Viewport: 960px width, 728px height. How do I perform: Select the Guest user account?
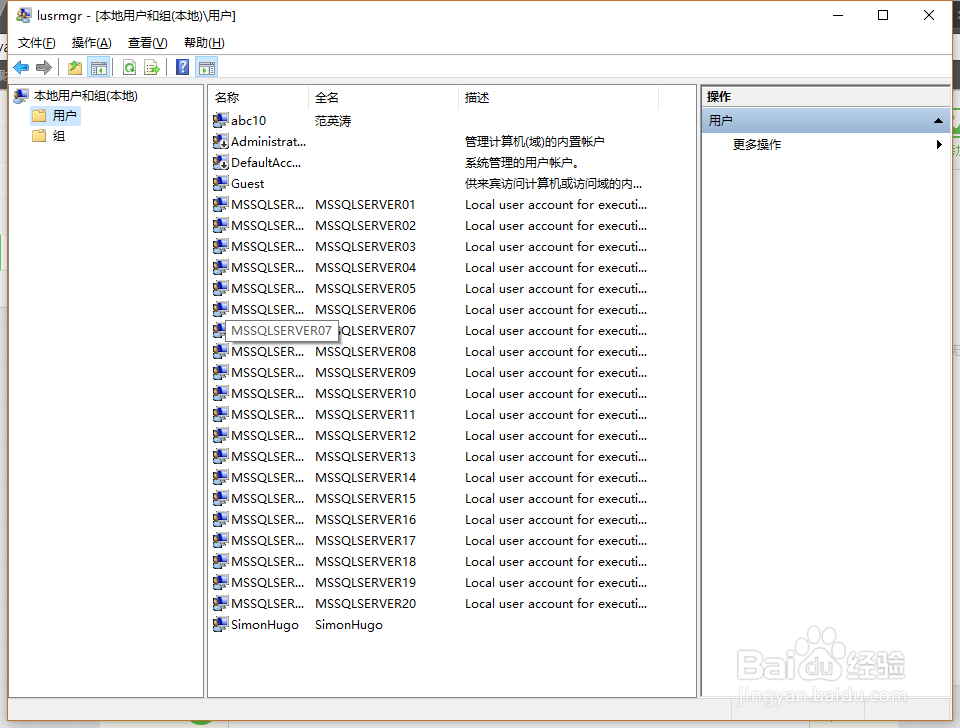247,183
